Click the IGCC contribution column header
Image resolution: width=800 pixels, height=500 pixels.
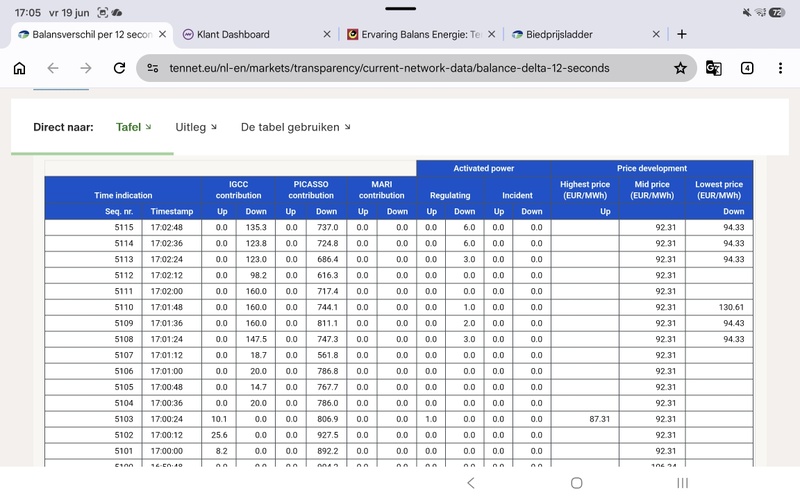pos(238,189)
